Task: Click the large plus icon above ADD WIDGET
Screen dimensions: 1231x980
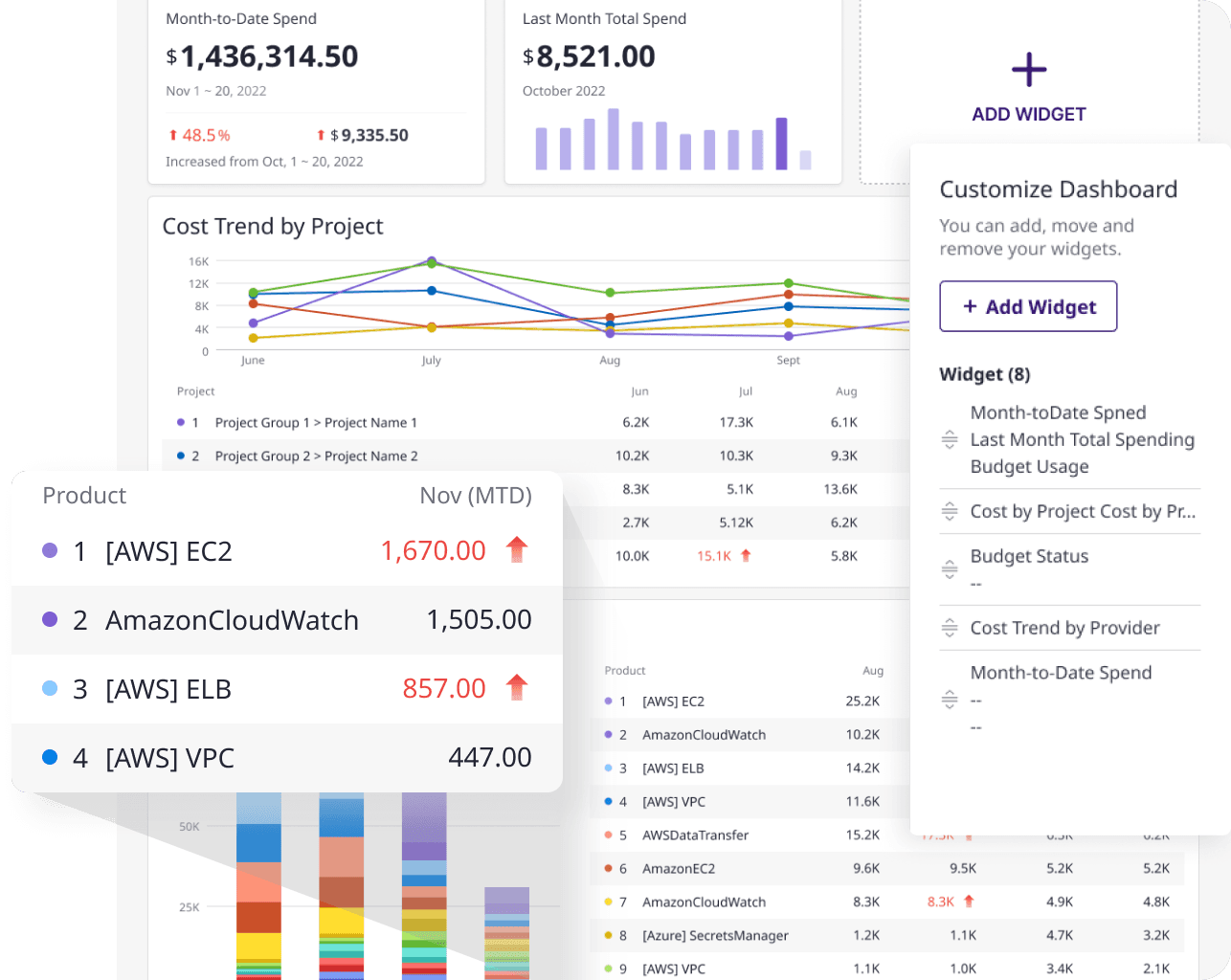Action: (1029, 71)
